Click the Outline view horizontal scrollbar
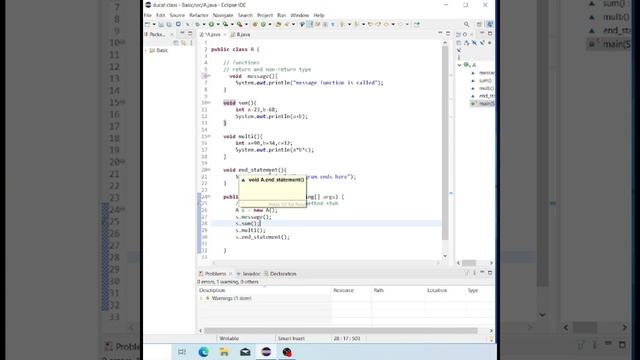640x360 pixels. click(x=469, y=263)
